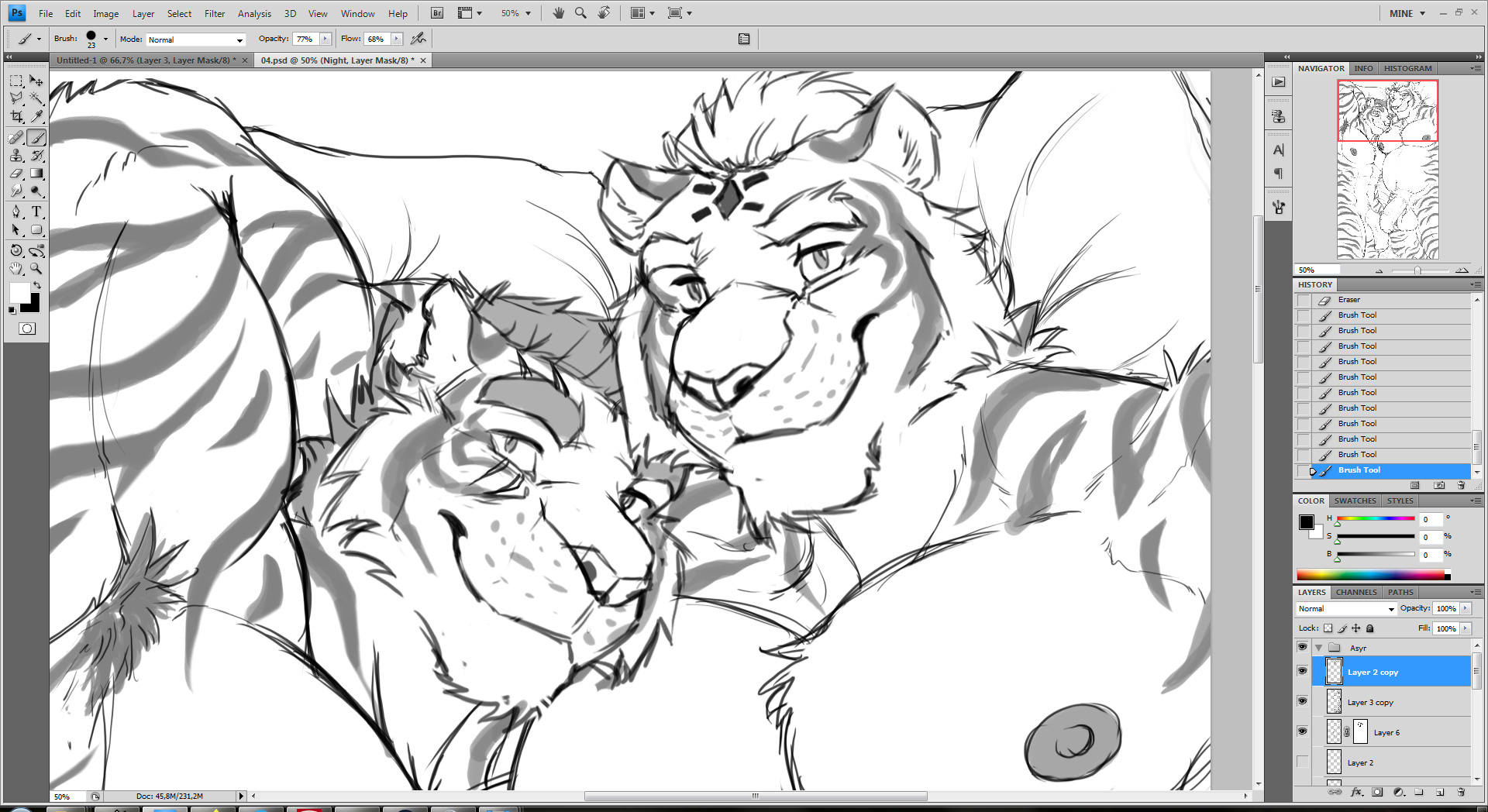The height and width of the screenshot is (812, 1488).
Task: Click the foreground color swatch in Color panel
Action: pos(1307,521)
